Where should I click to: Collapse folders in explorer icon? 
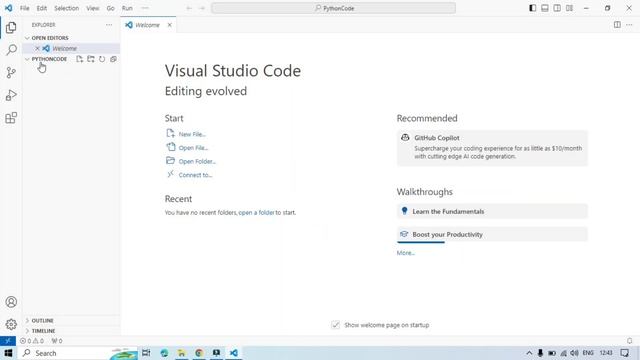click(x=113, y=59)
